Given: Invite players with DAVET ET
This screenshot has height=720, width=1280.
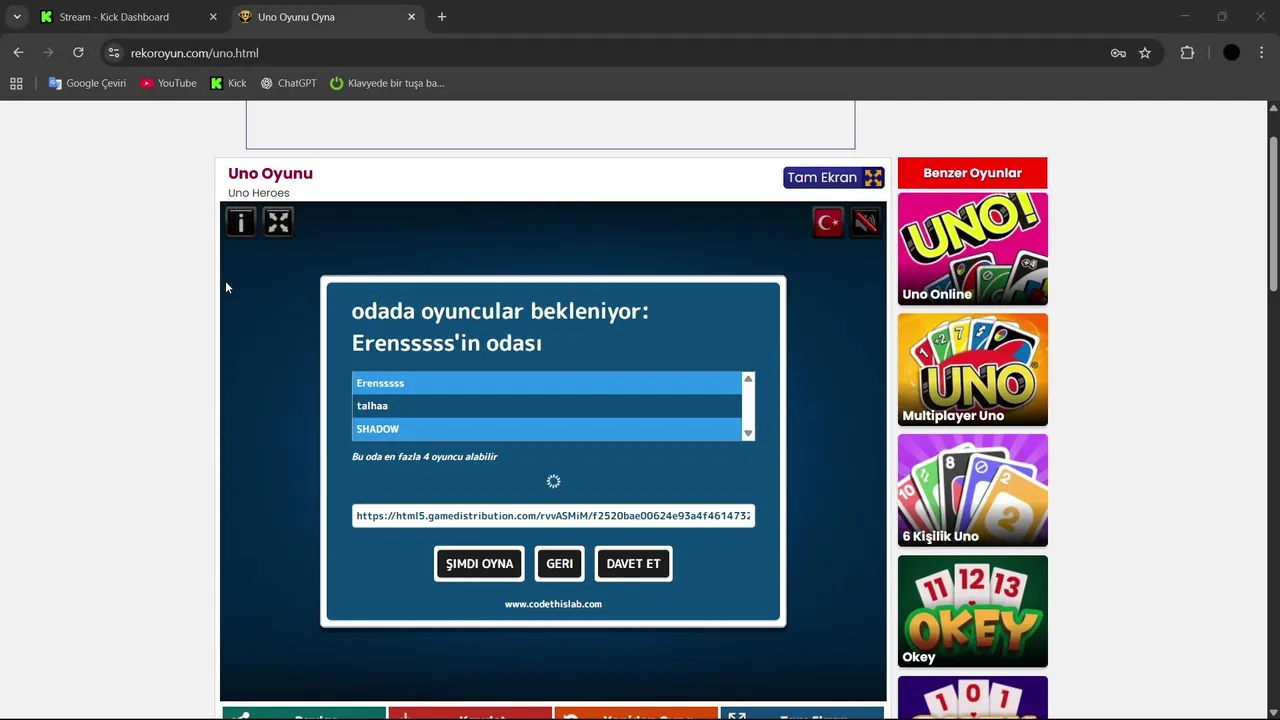Looking at the screenshot, I should coord(633,564).
